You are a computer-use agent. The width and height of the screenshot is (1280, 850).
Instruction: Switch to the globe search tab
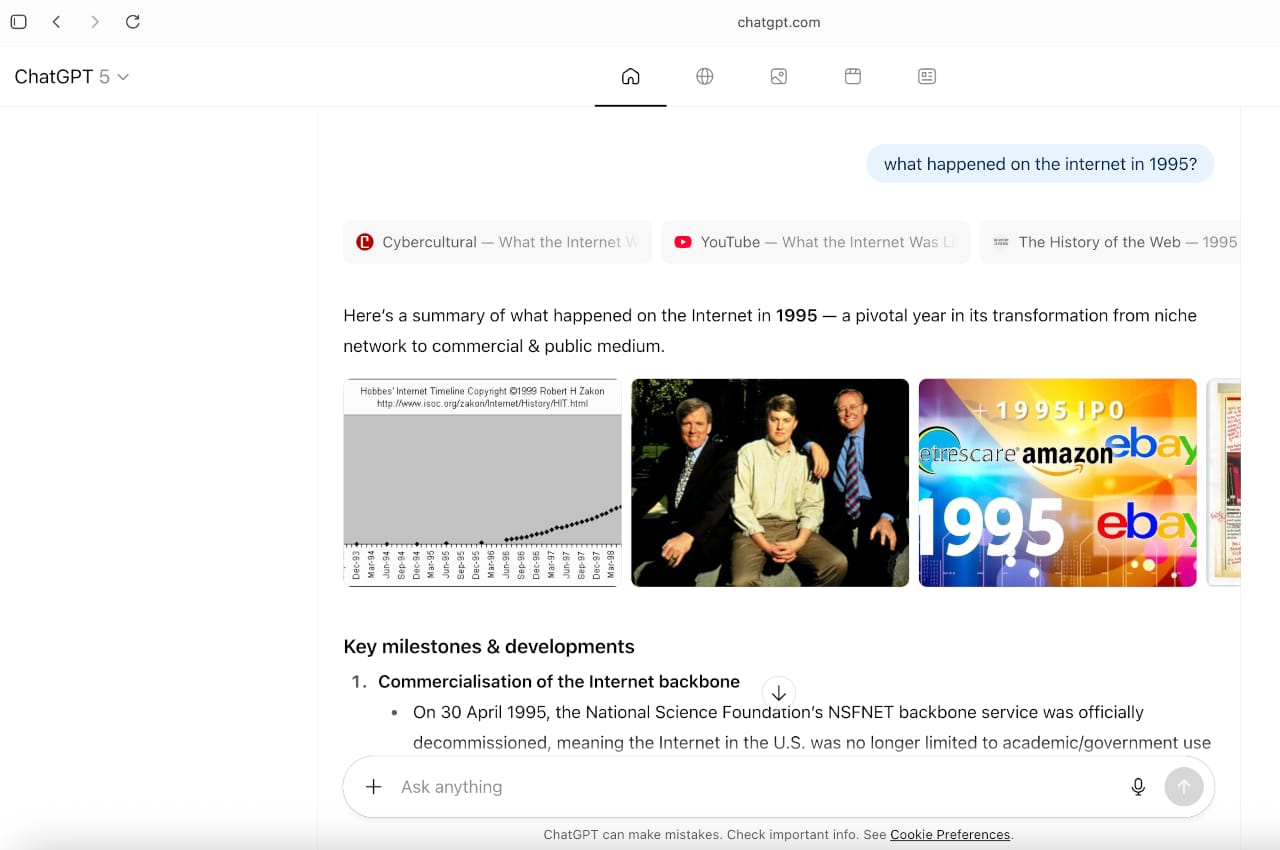705,77
